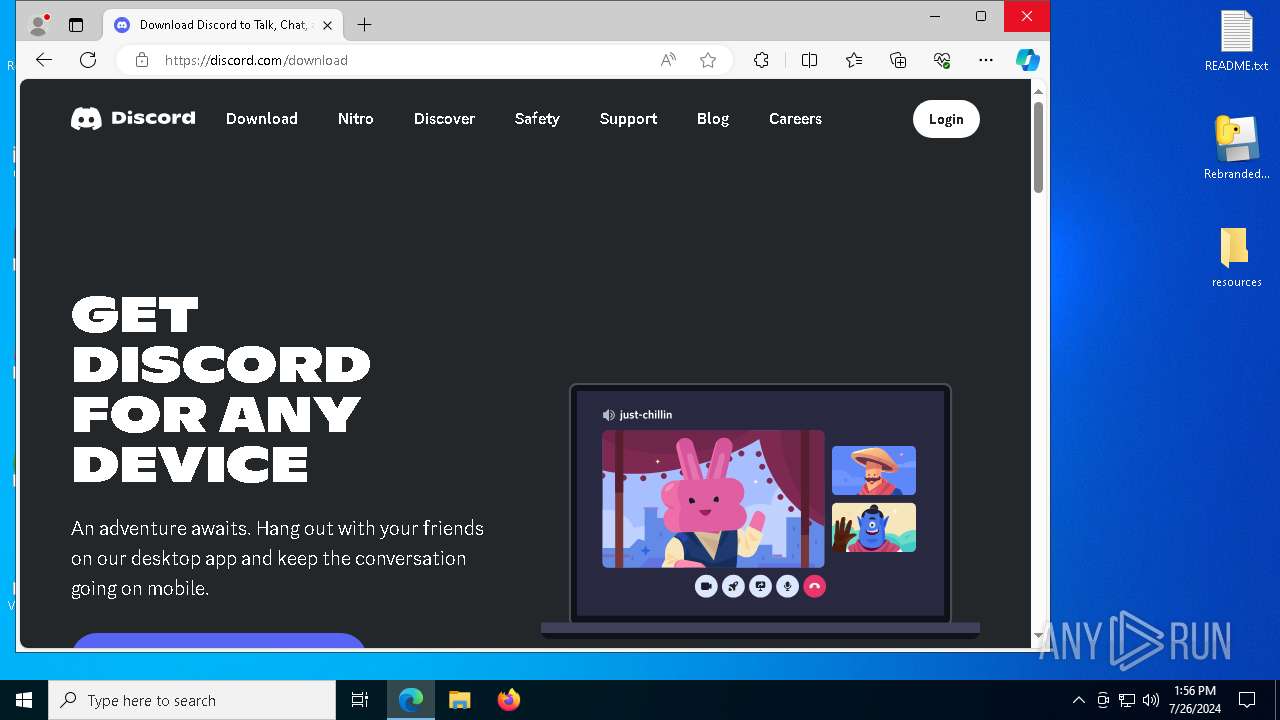Open Edge Settings and more menu

coord(986,60)
